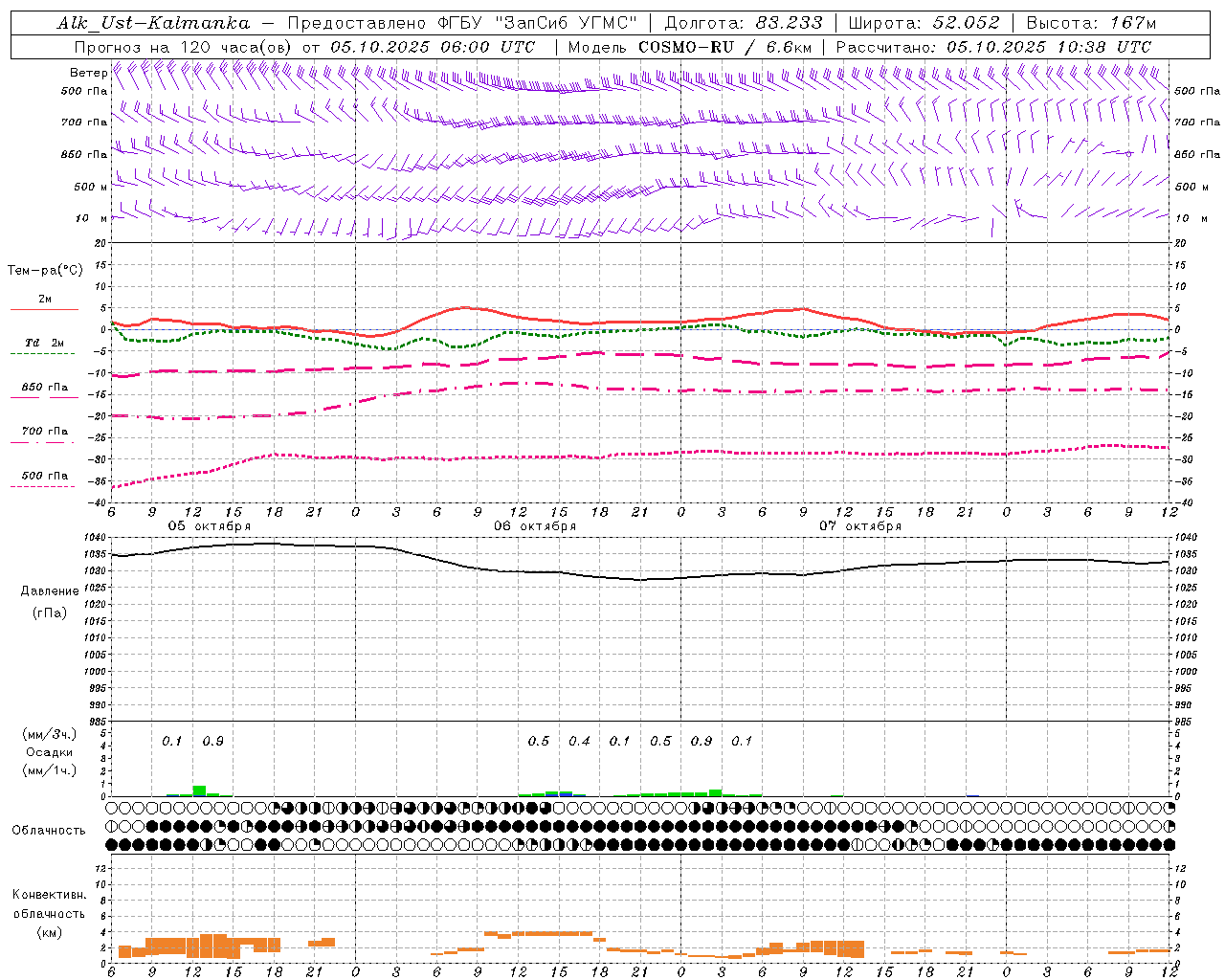1225x980 pixels.
Task: Click the station name Alk_Ust-Kalmanka
Action: point(153,23)
